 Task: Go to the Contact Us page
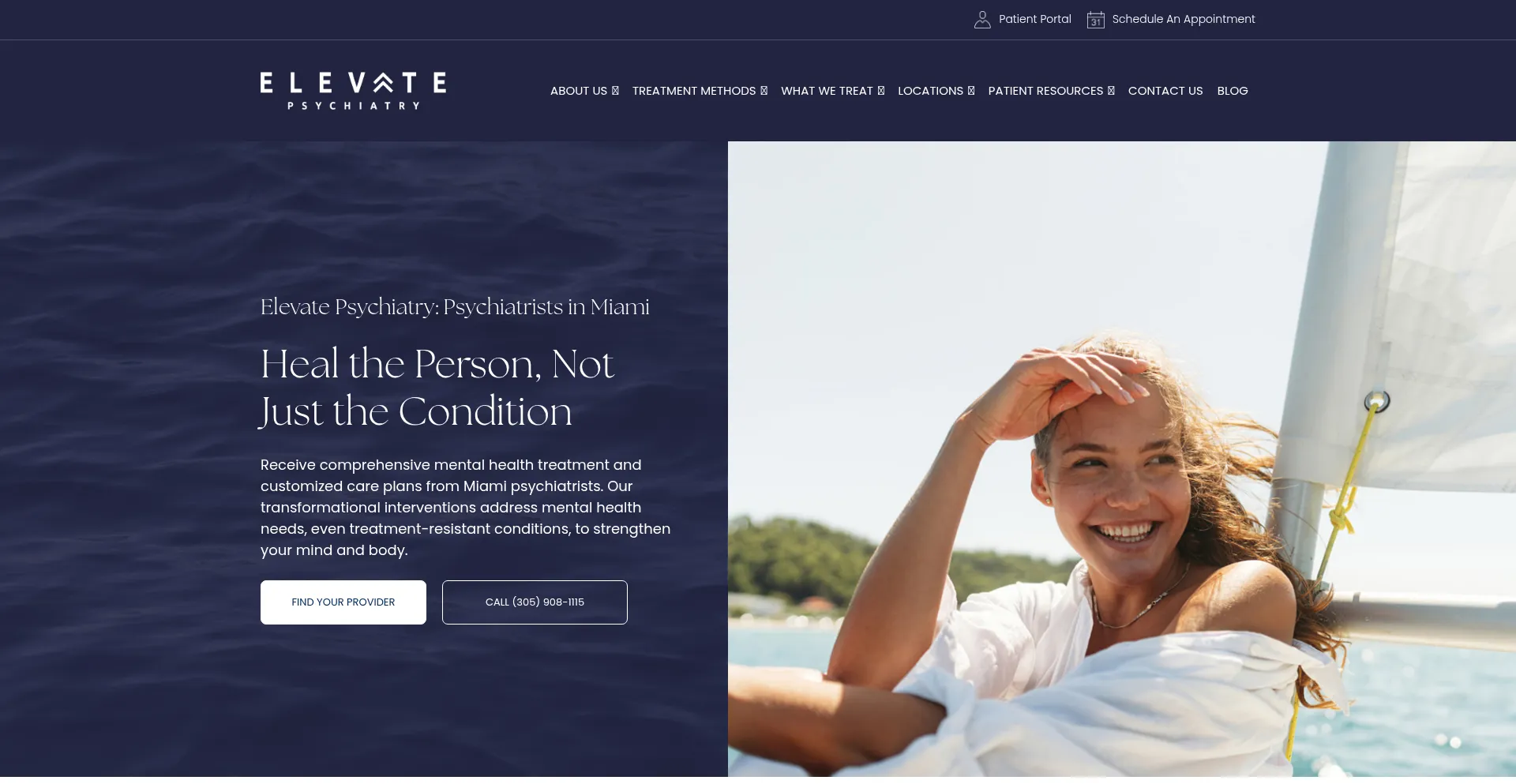pos(1165,91)
